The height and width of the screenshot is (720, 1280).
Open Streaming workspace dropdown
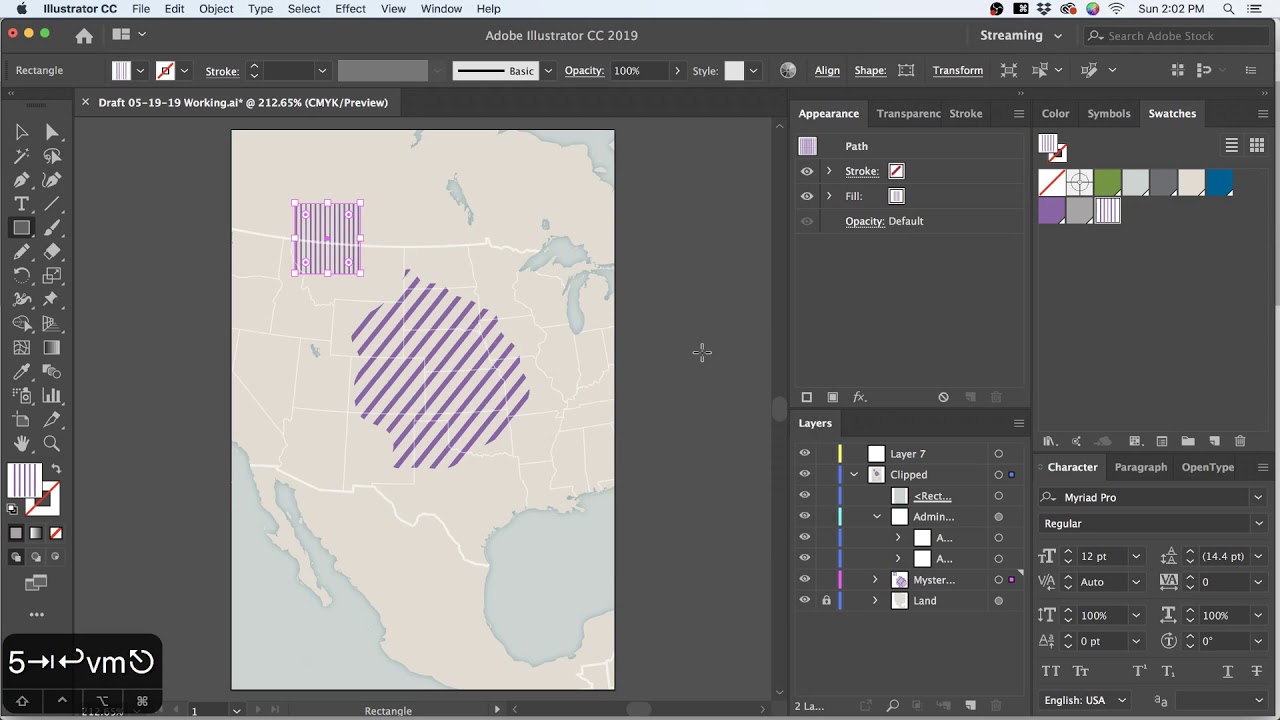[1021, 35]
